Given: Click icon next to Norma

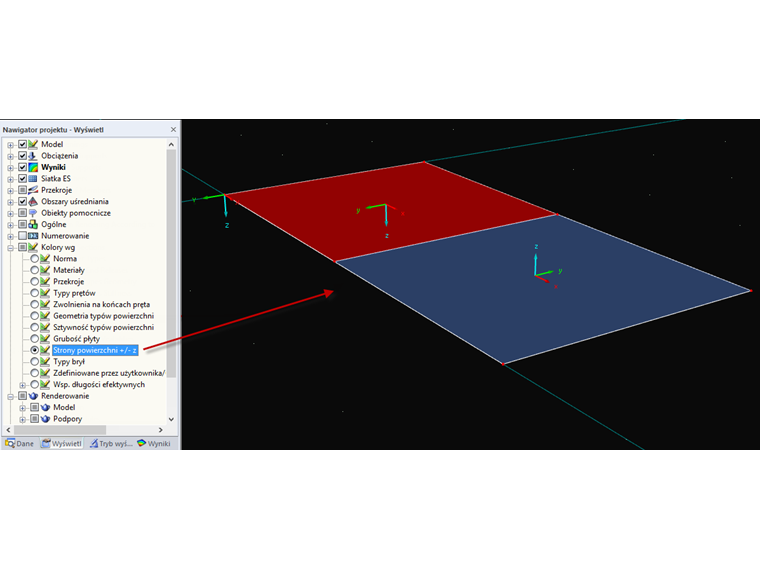Looking at the screenshot, I should click(x=45, y=259).
